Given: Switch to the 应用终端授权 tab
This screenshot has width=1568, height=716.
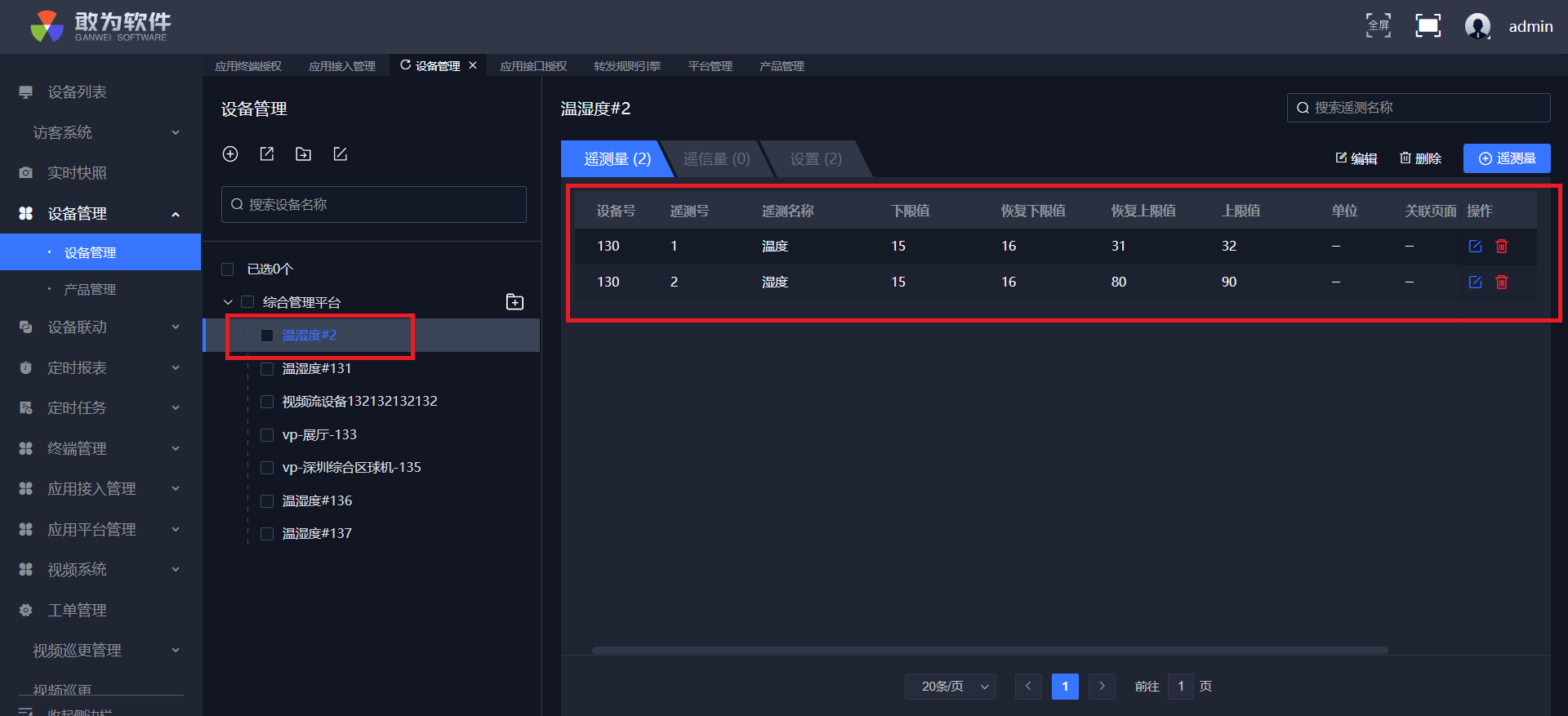Looking at the screenshot, I should 248,66.
